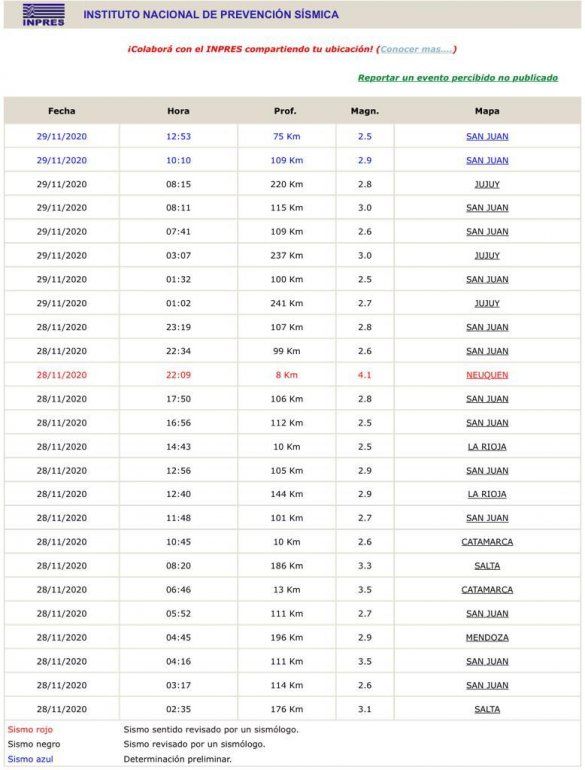The width and height of the screenshot is (585, 770).
Task: Open the MENDOZA map link
Action: 487,637
